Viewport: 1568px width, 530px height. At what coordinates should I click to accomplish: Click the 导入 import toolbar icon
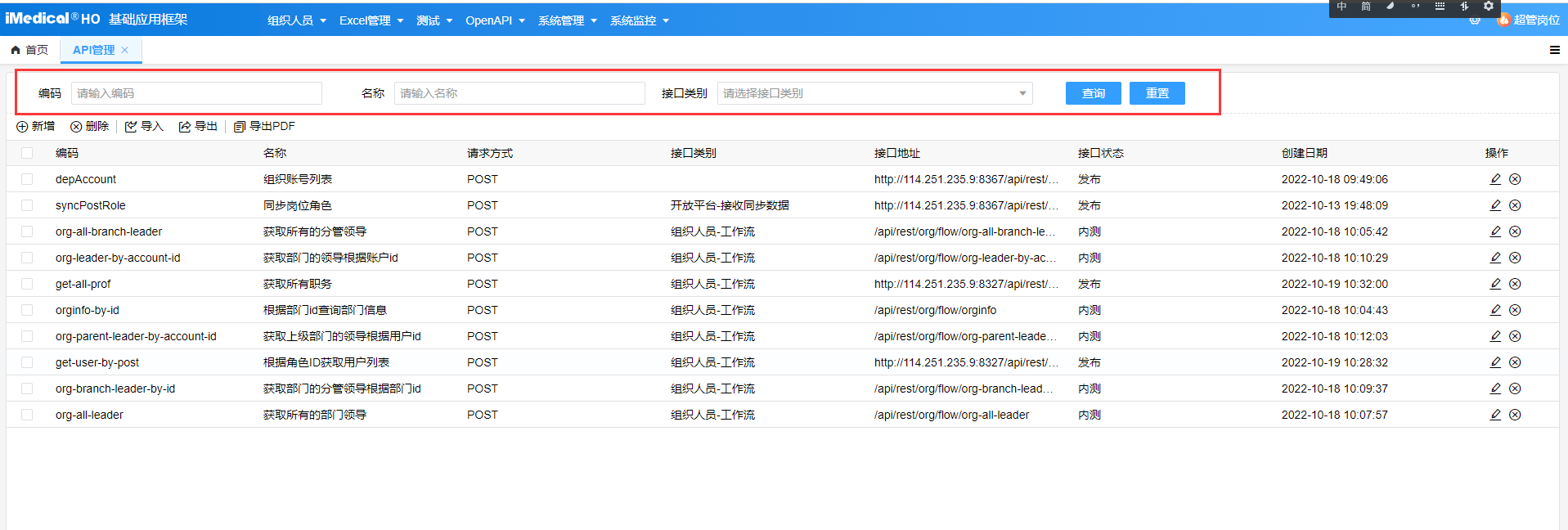click(x=131, y=127)
